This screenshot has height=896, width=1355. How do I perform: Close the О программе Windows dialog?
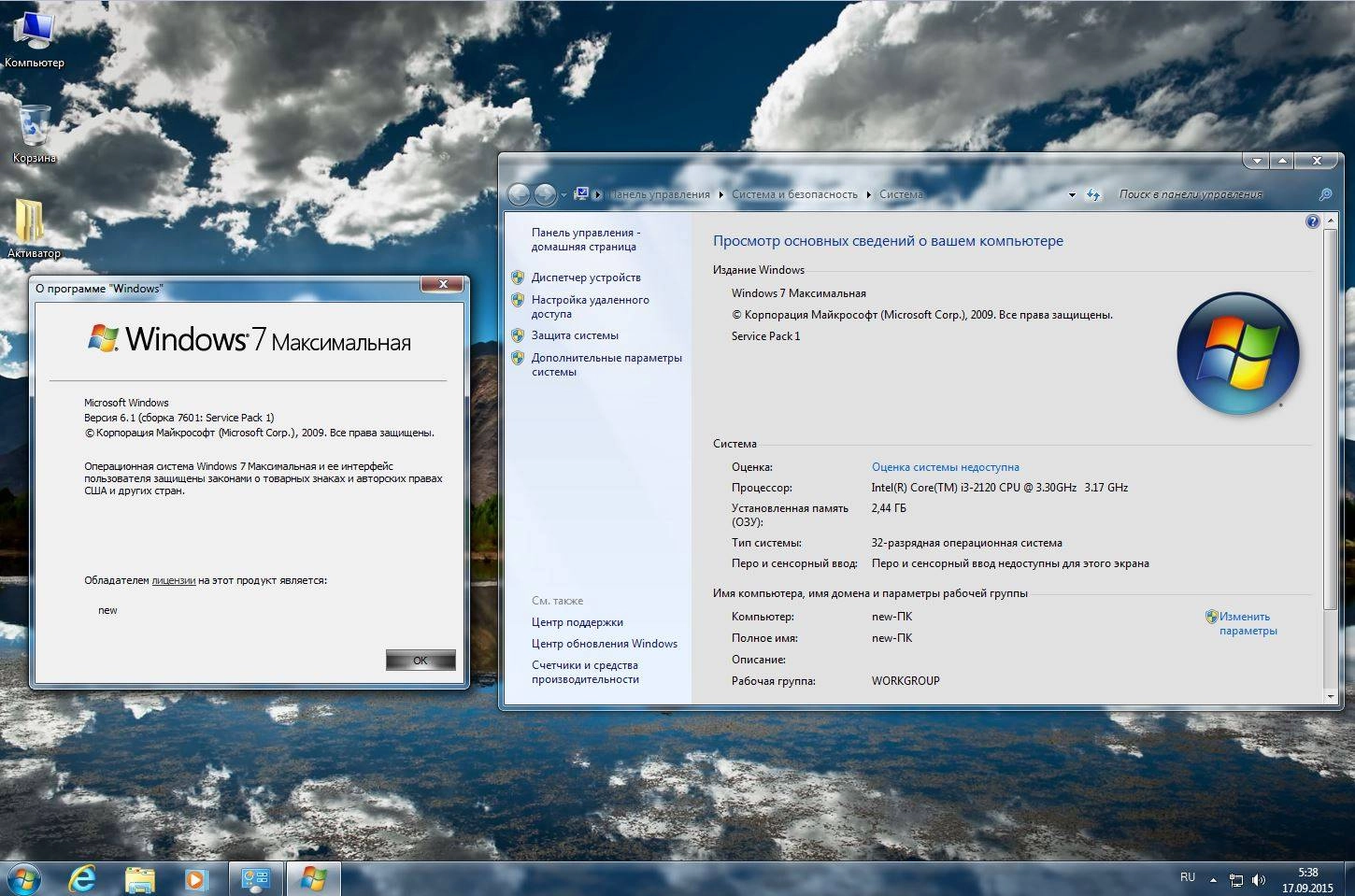coord(442,284)
